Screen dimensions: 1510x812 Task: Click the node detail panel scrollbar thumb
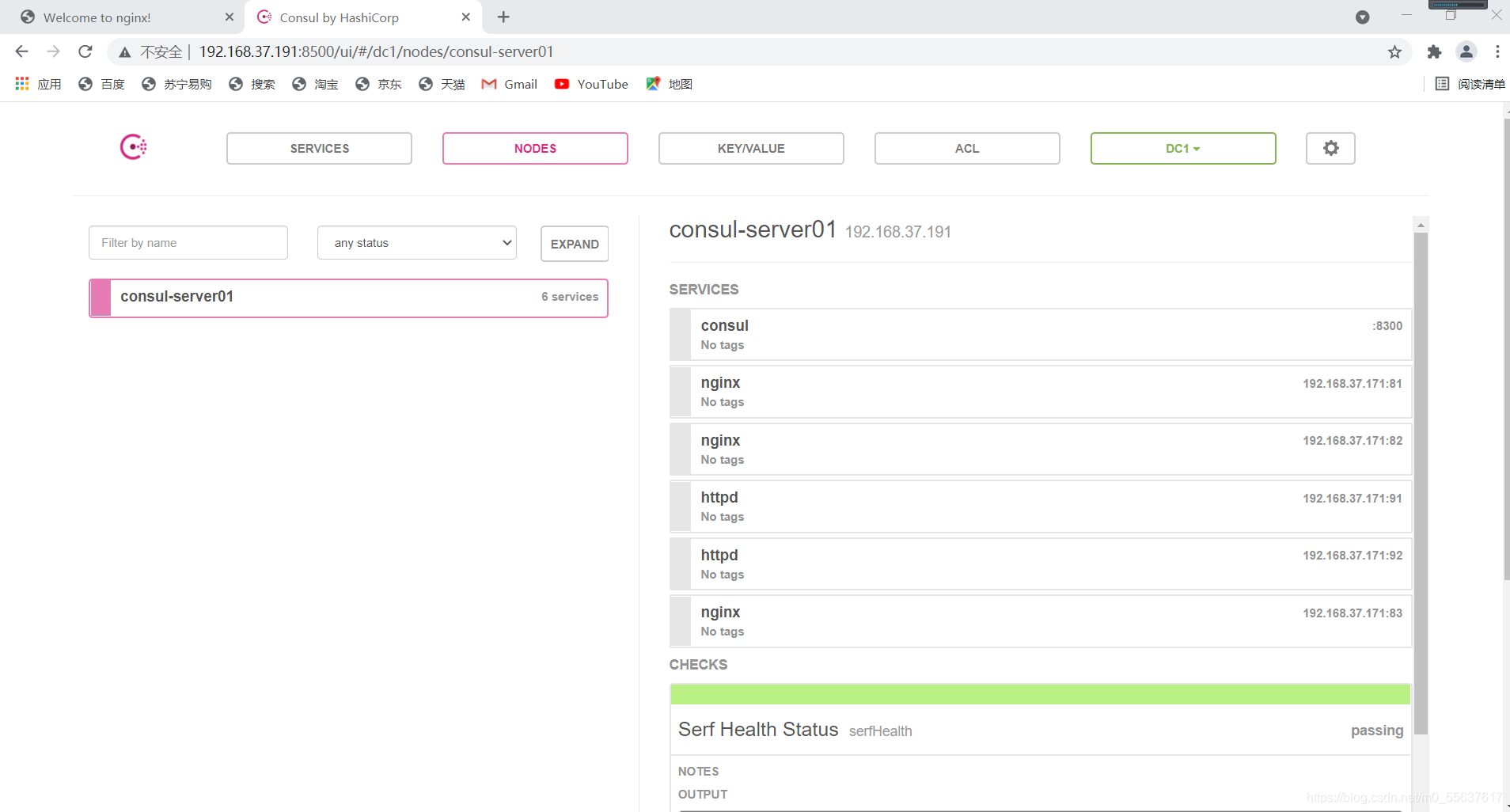pyautogui.click(x=1421, y=483)
